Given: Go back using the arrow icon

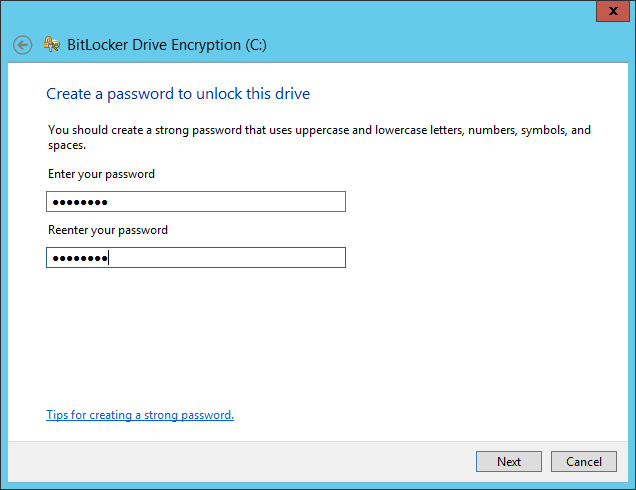Looking at the screenshot, I should [x=22, y=45].
